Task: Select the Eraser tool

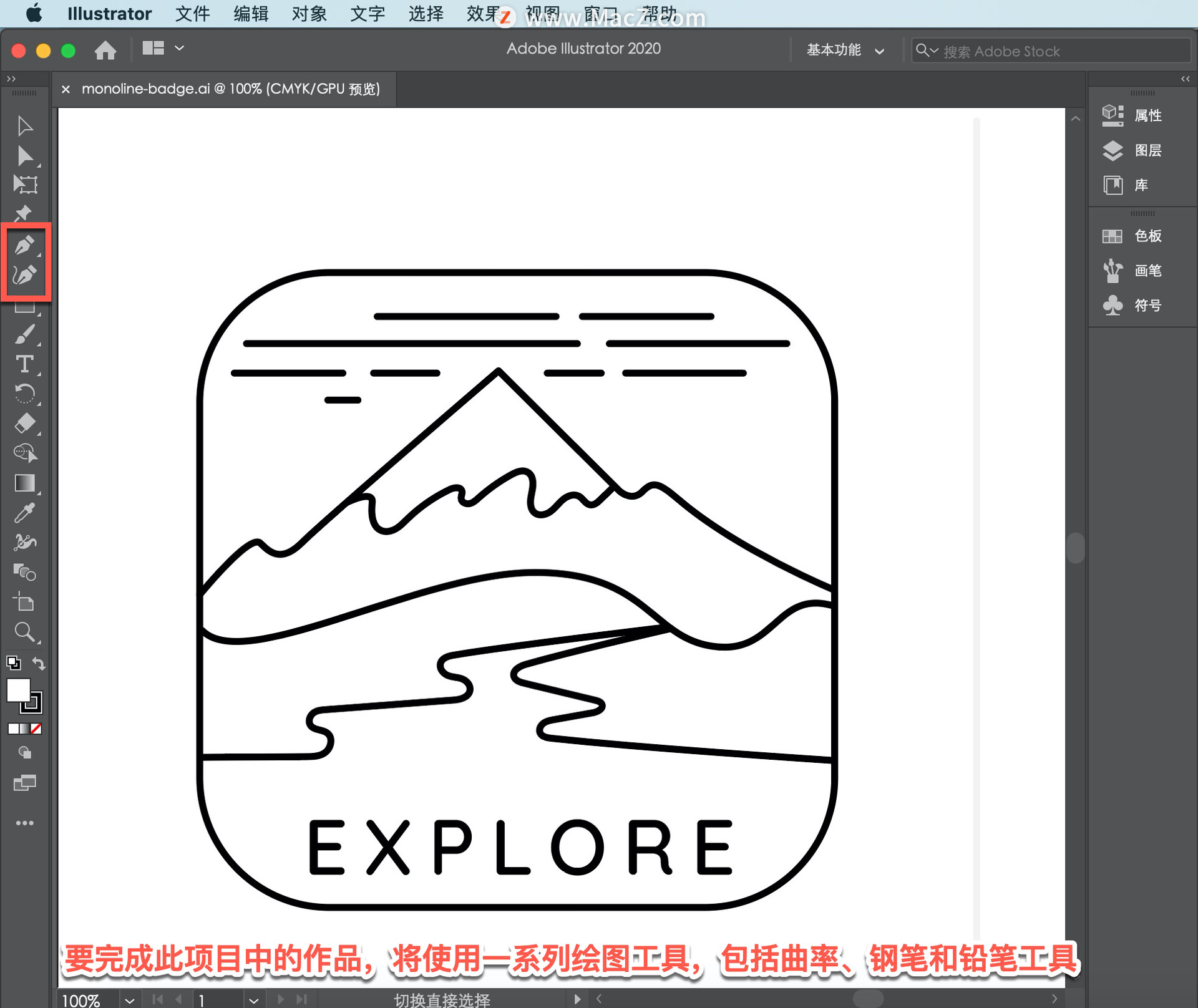Action: [x=25, y=424]
